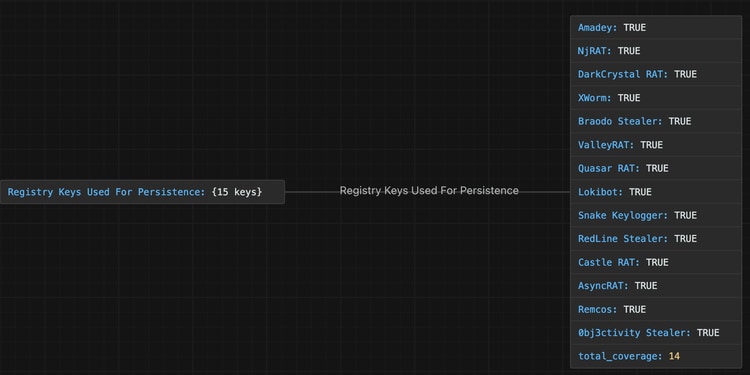Viewport: 750px width, 375px height.
Task: Select the Amadey: TRUE row
Action: point(656,27)
